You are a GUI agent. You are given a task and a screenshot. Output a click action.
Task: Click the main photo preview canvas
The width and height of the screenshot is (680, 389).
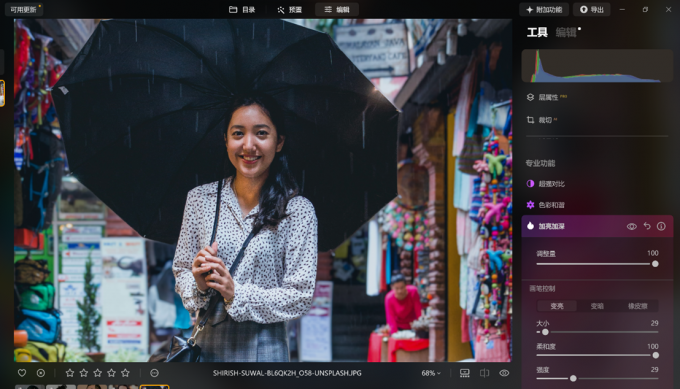pos(263,190)
